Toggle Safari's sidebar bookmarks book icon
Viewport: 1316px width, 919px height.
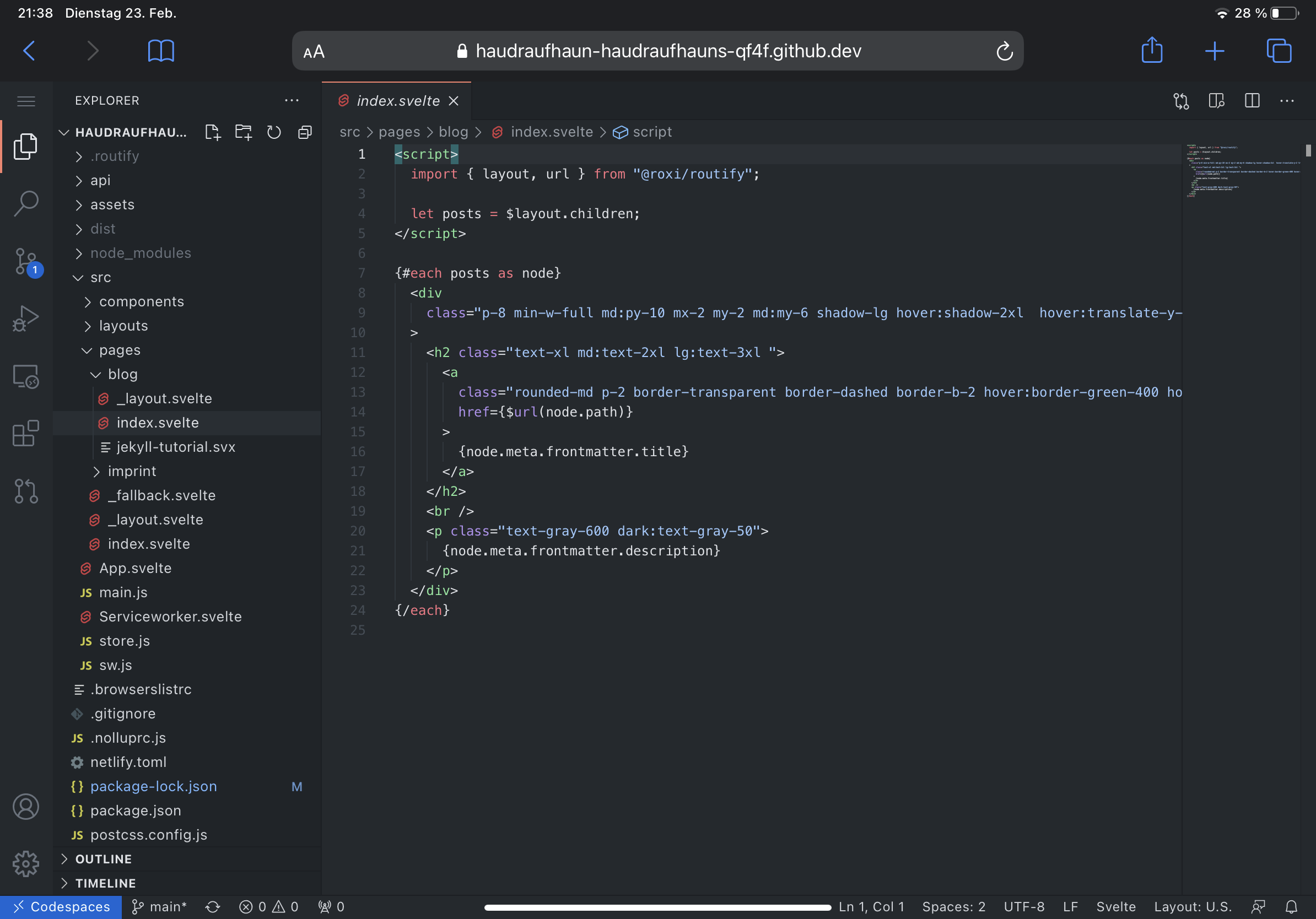point(161,51)
